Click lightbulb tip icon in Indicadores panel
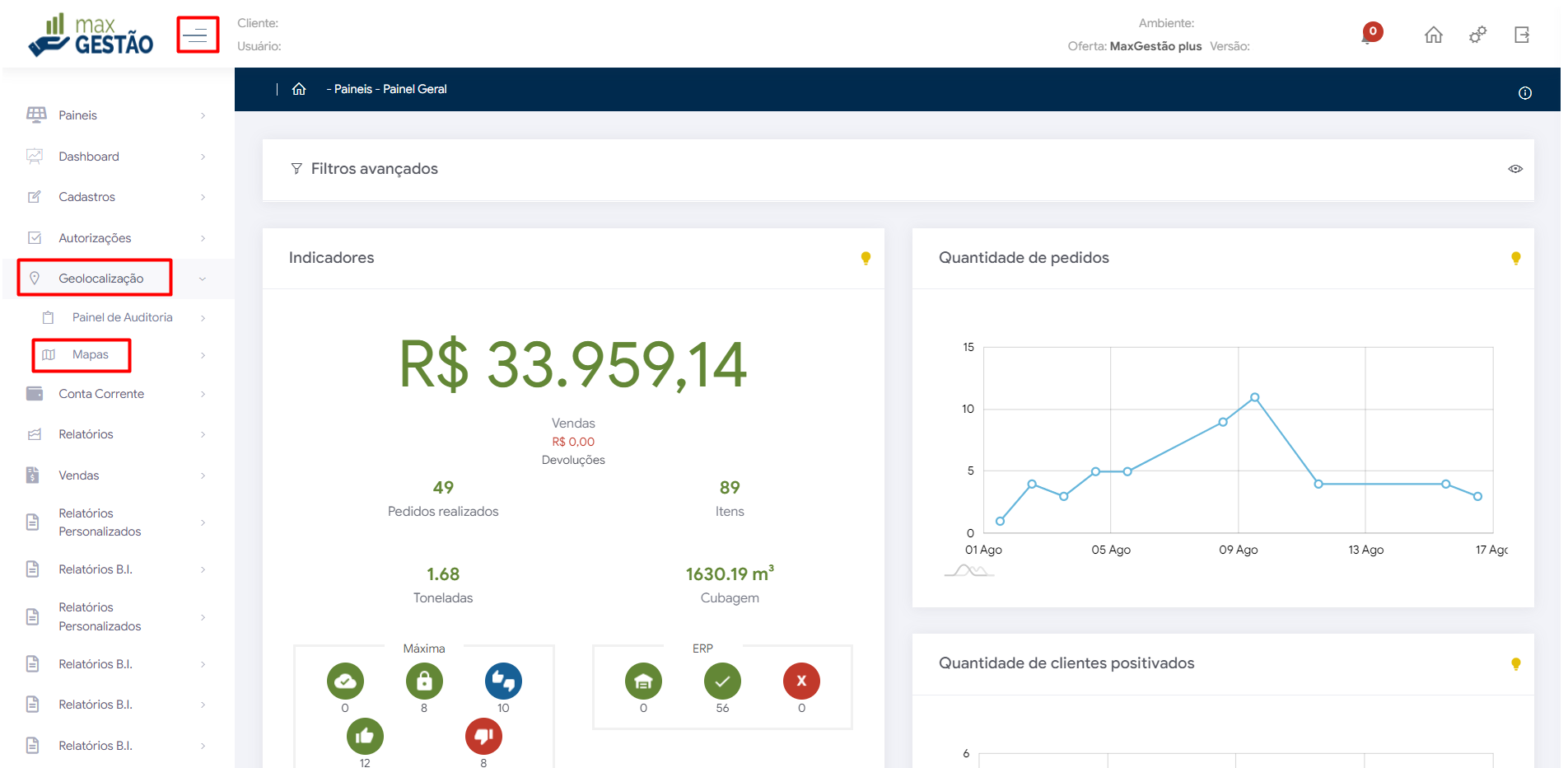 click(x=866, y=258)
